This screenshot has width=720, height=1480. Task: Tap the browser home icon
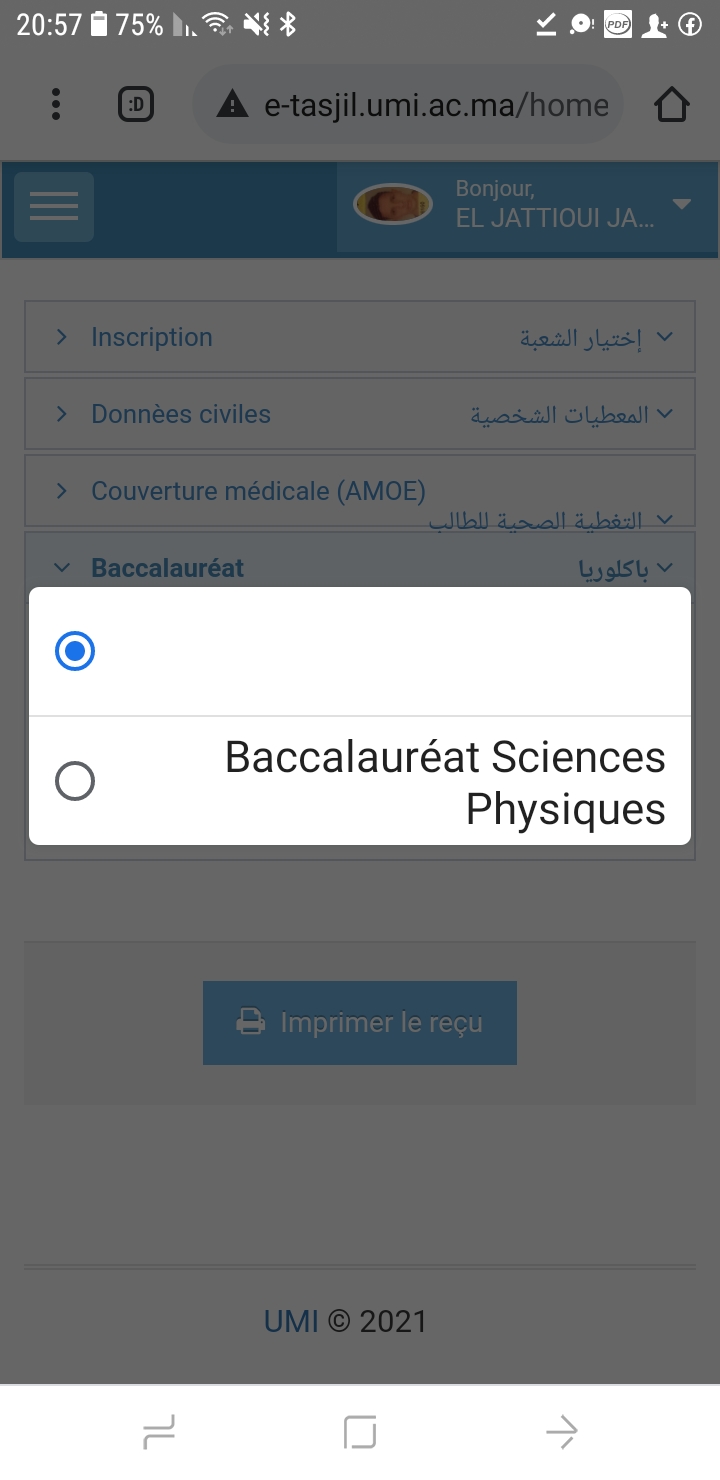(x=672, y=105)
